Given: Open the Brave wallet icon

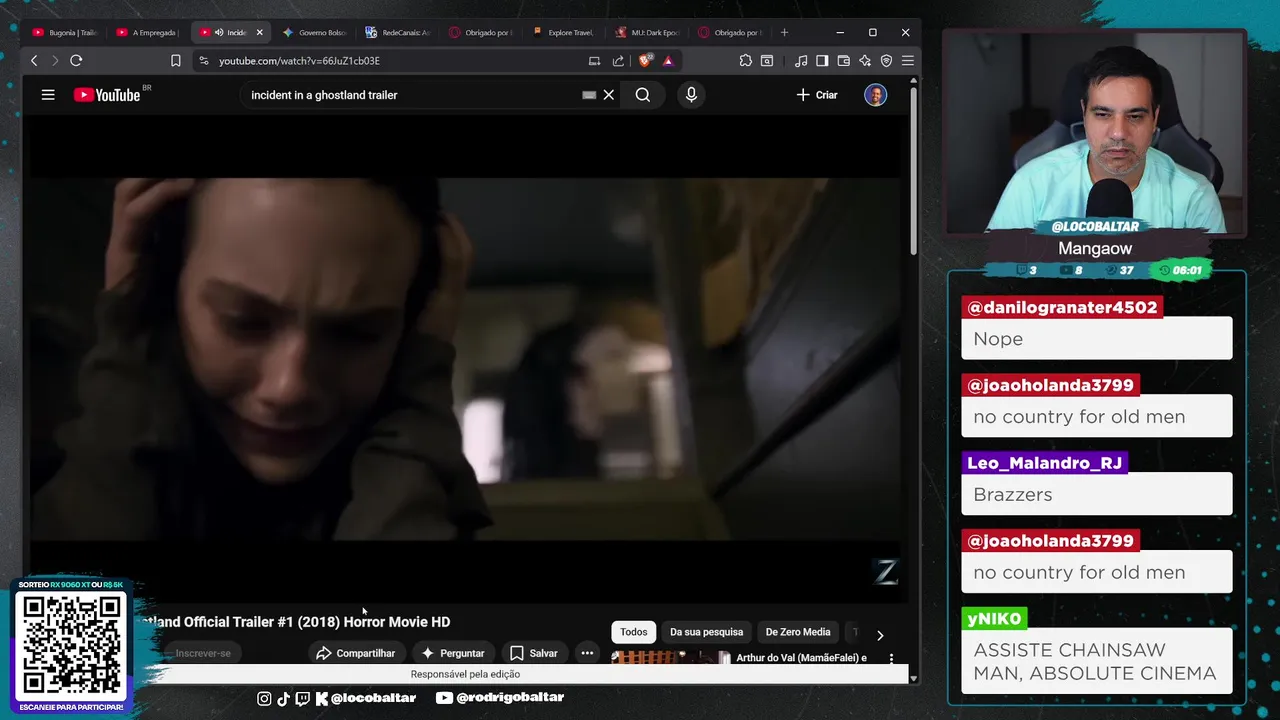Looking at the screenshot, I should 843,61.
